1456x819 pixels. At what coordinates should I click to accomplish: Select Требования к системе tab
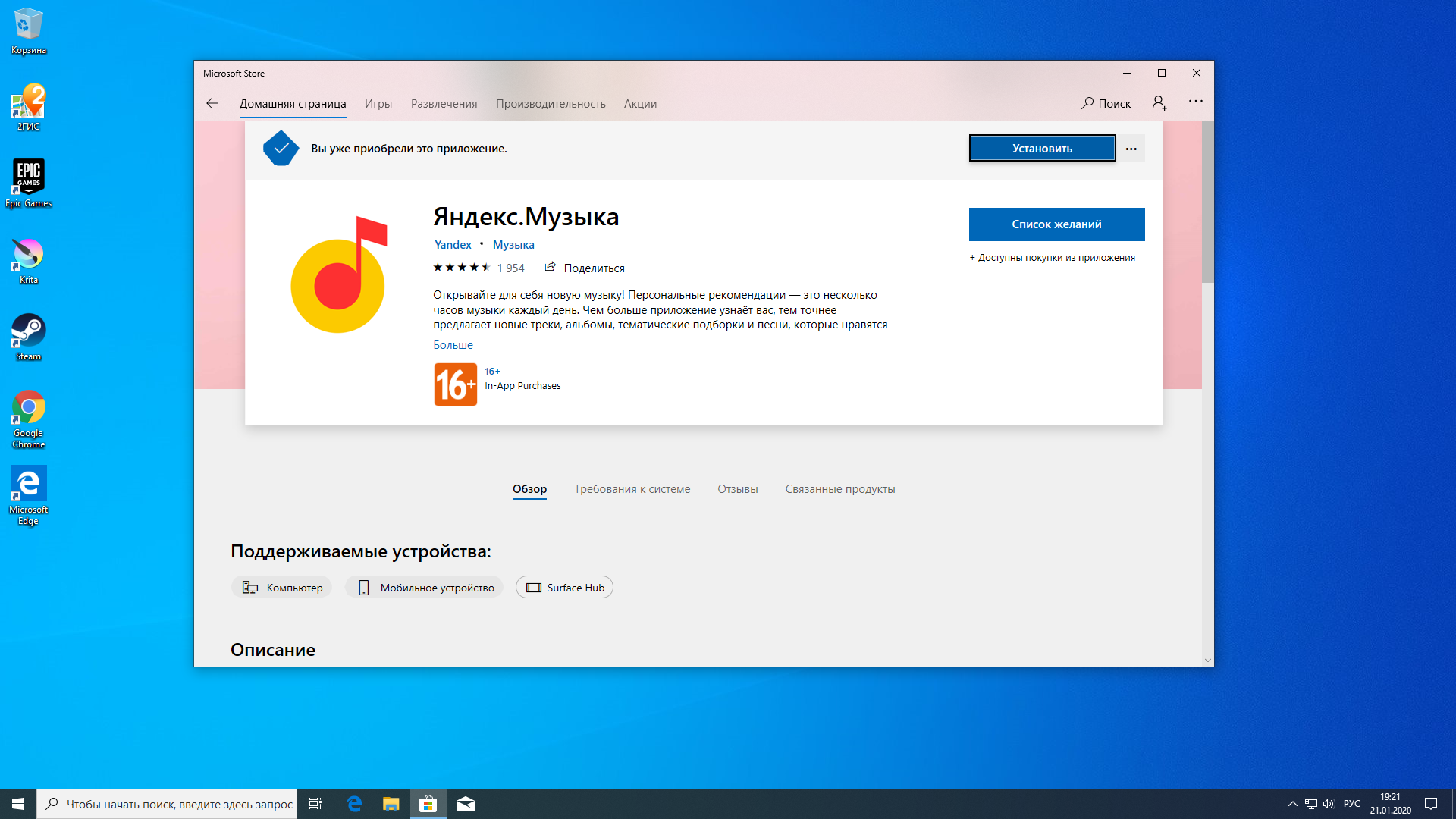point(632,489)
